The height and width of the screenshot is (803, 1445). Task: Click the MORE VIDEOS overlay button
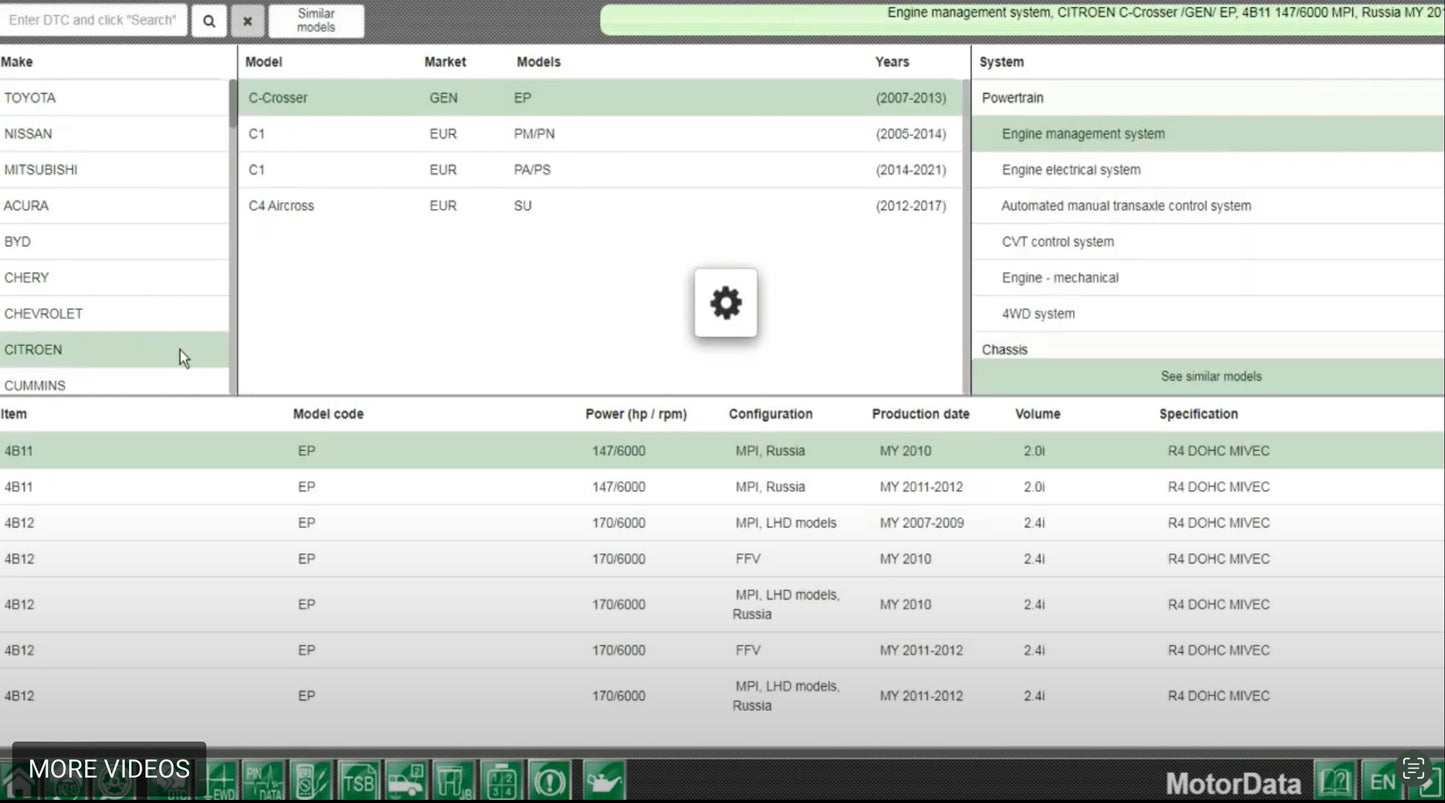[x=109, y=769]
